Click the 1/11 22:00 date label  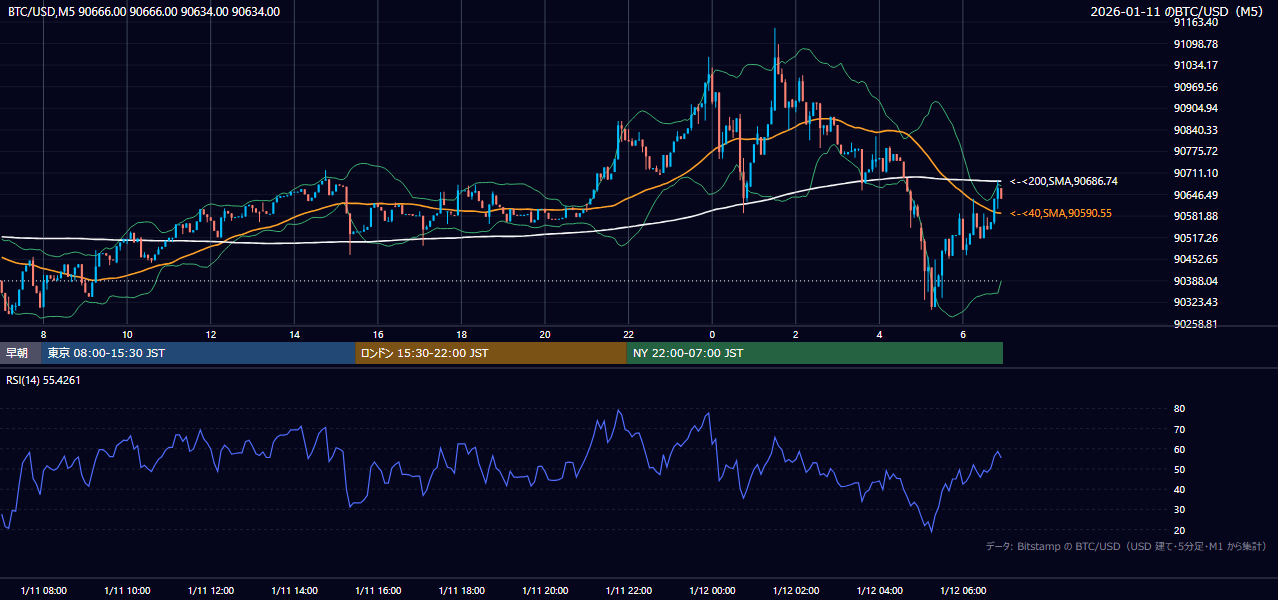click(x=628, y=591)
